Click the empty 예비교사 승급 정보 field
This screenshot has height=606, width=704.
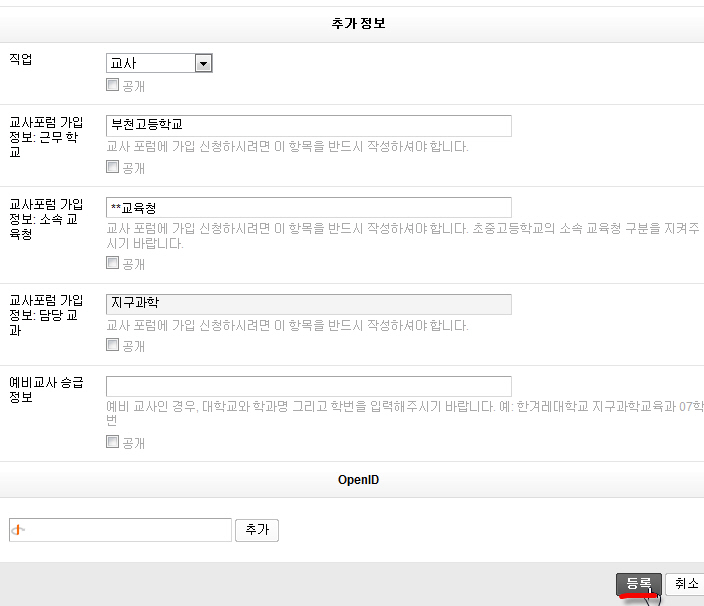click(x=308, y=386)
